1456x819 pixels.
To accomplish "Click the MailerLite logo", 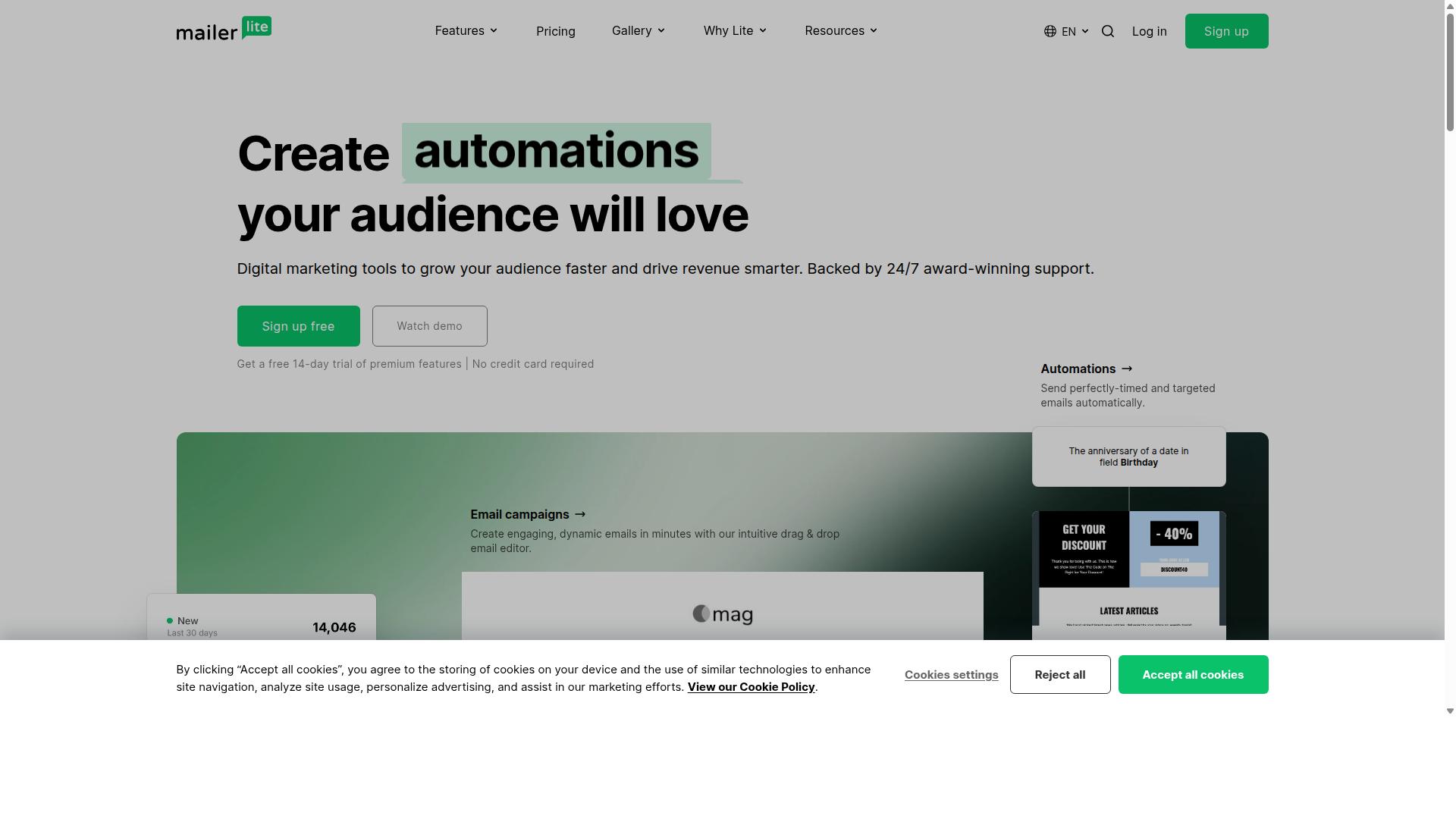I will click(x=224, y=29).
